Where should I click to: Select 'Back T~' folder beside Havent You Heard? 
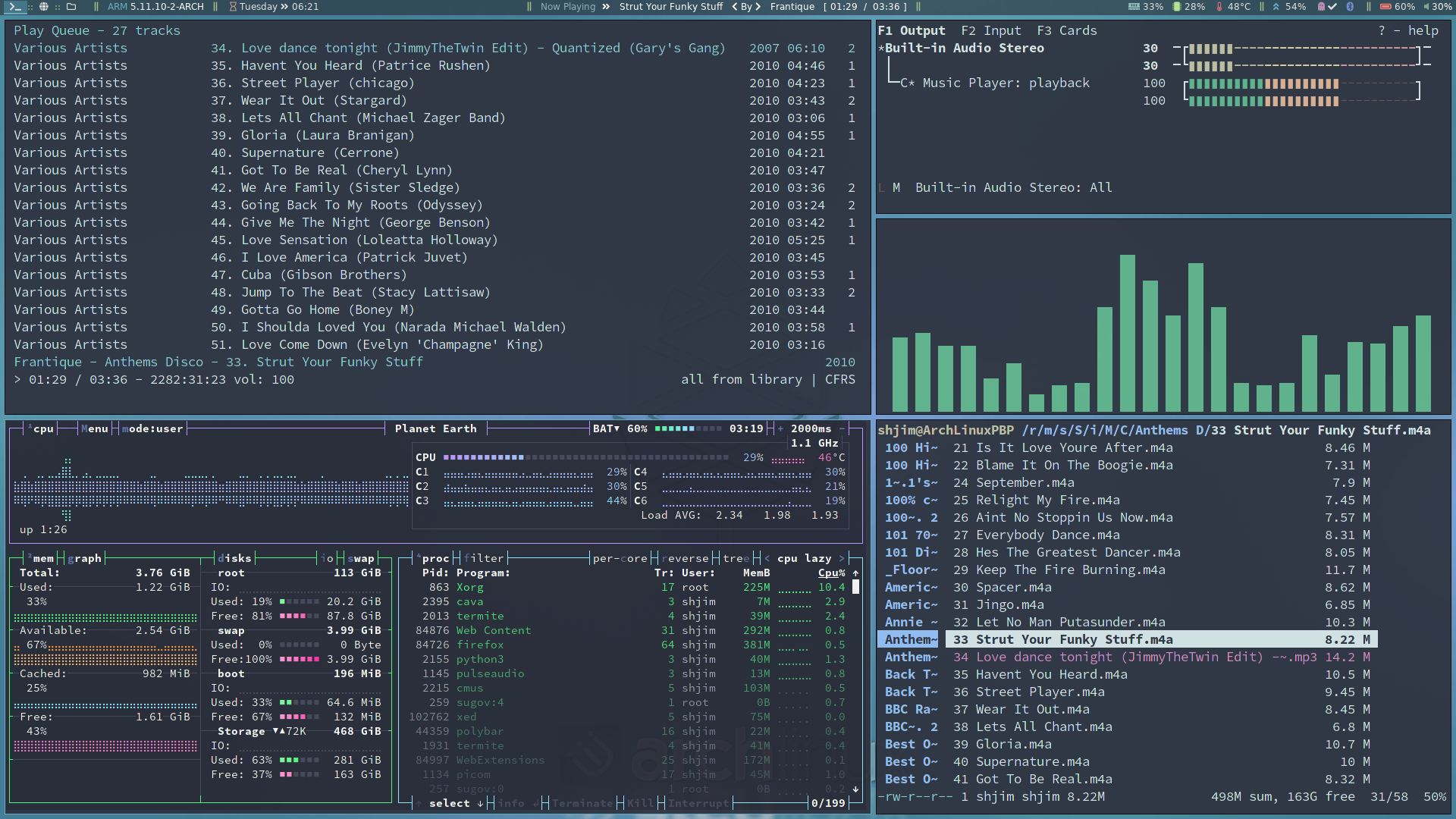911,675
